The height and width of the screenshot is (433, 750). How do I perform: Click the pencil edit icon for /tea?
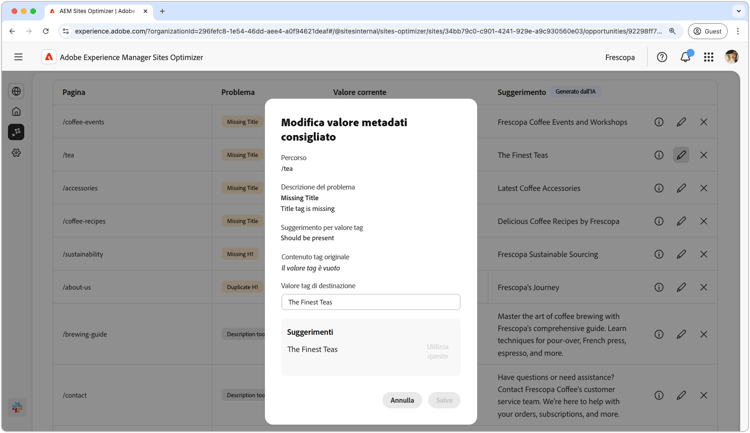point(681,155)
